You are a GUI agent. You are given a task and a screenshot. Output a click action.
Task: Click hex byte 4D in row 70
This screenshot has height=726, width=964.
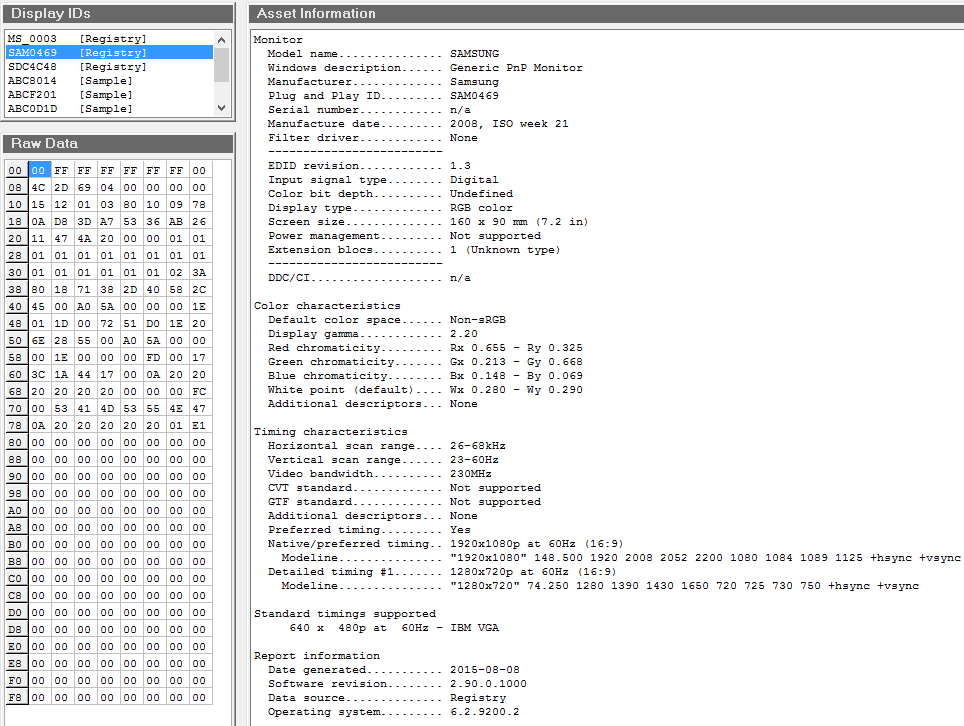tap(107, 409)
